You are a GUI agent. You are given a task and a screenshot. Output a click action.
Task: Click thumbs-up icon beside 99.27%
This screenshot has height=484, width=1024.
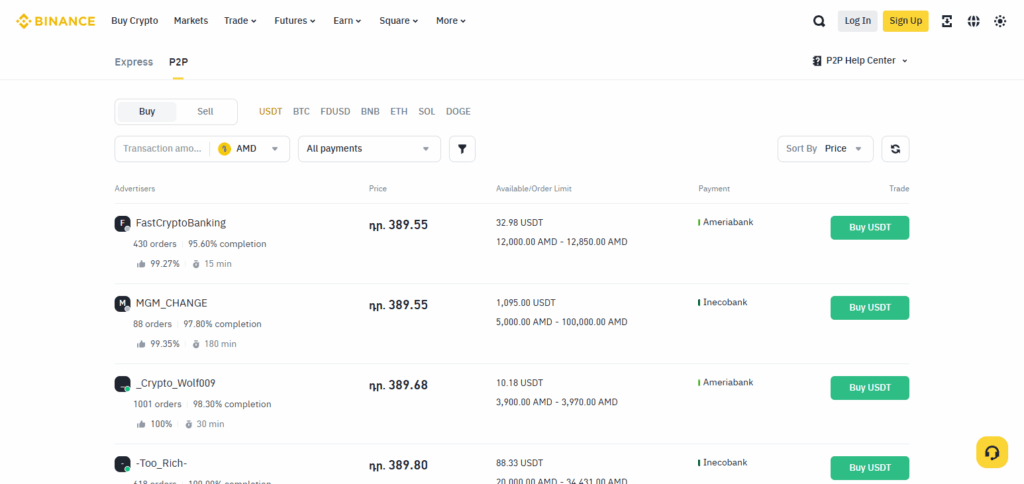[141, 264]
